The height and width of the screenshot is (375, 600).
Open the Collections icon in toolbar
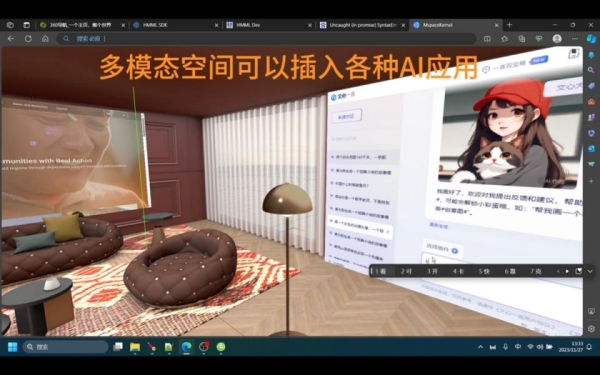(x=522, y=39)
